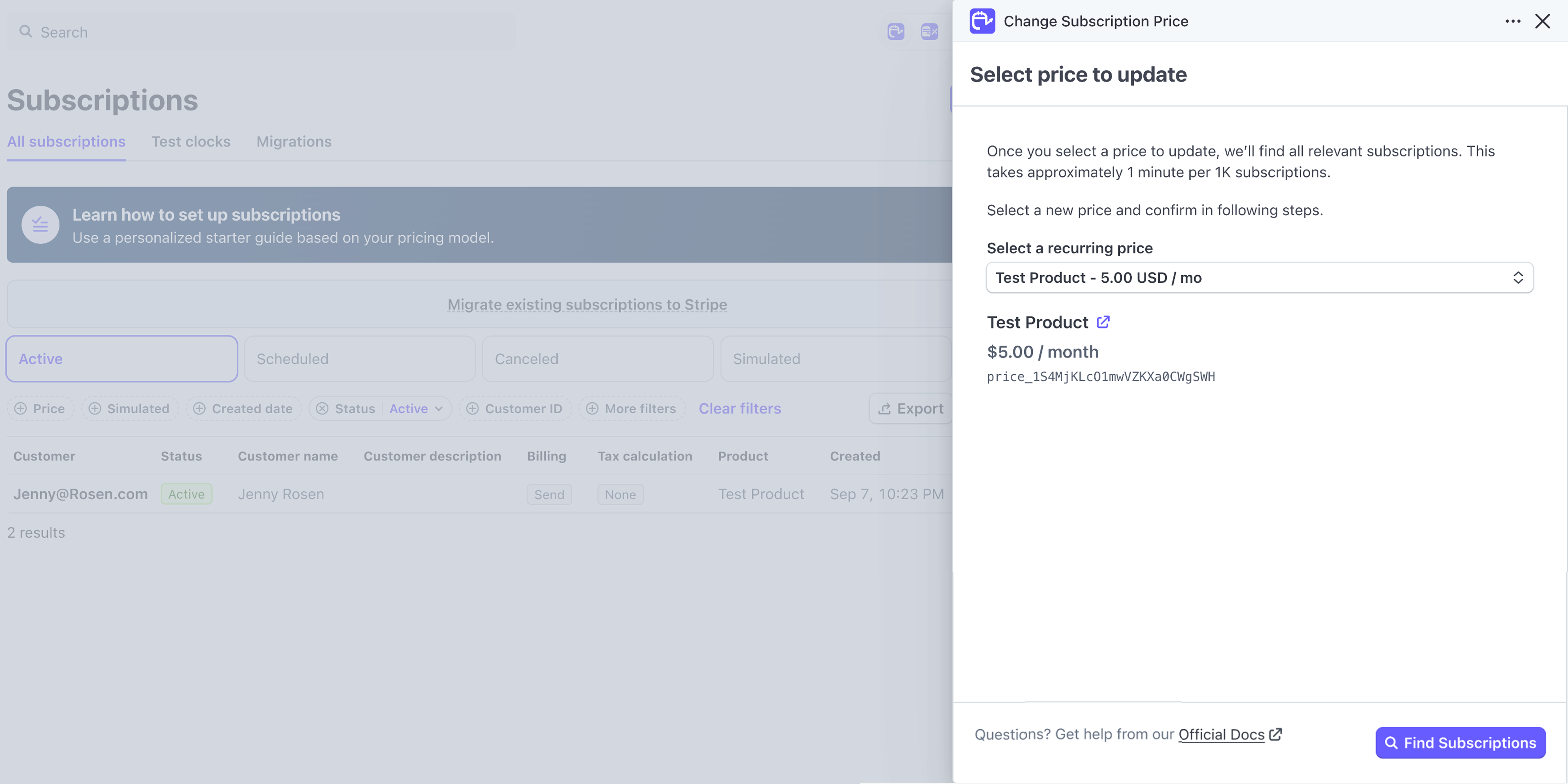Open the Status Active filter chevron
1568x784 pixels.
438,408
